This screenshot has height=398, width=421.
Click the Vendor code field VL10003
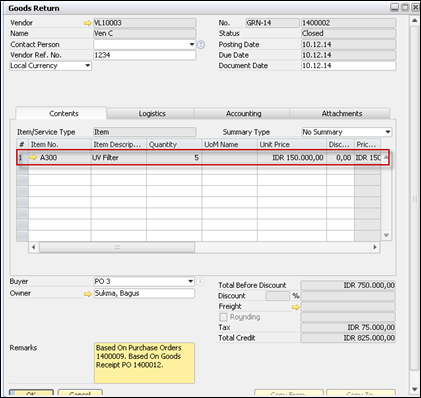[x=145, y=23]
